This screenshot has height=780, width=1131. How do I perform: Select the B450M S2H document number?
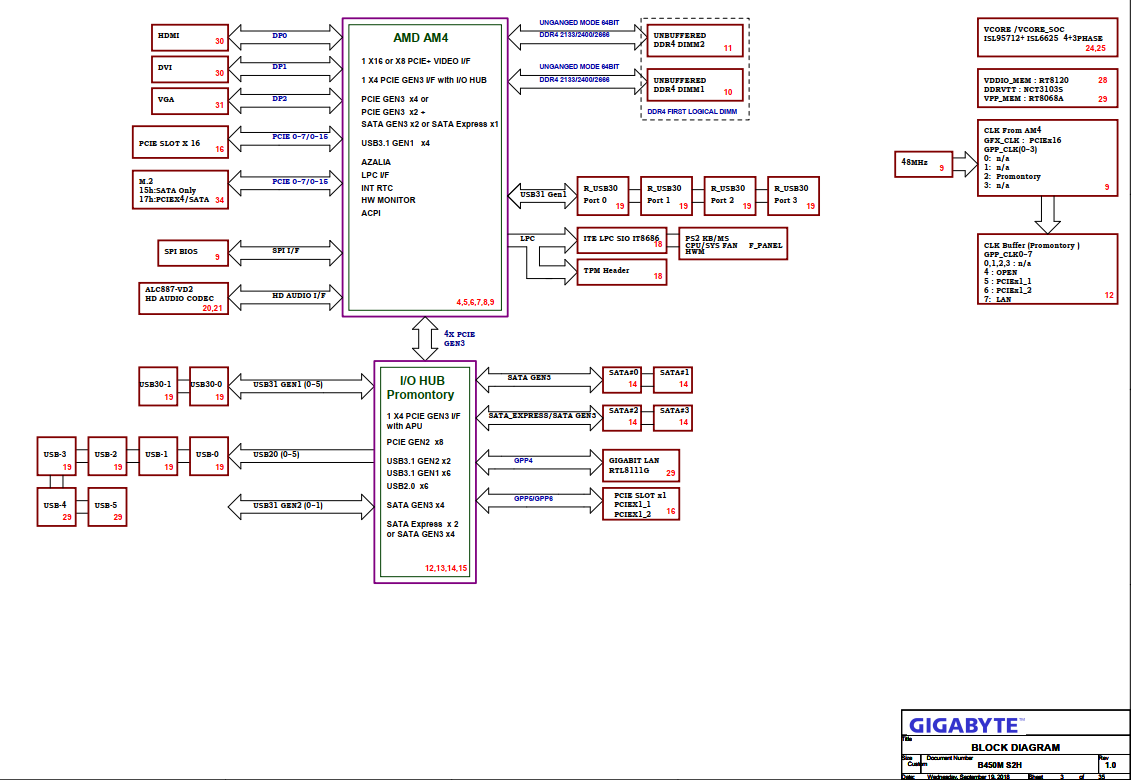[x=1000, y=765]
